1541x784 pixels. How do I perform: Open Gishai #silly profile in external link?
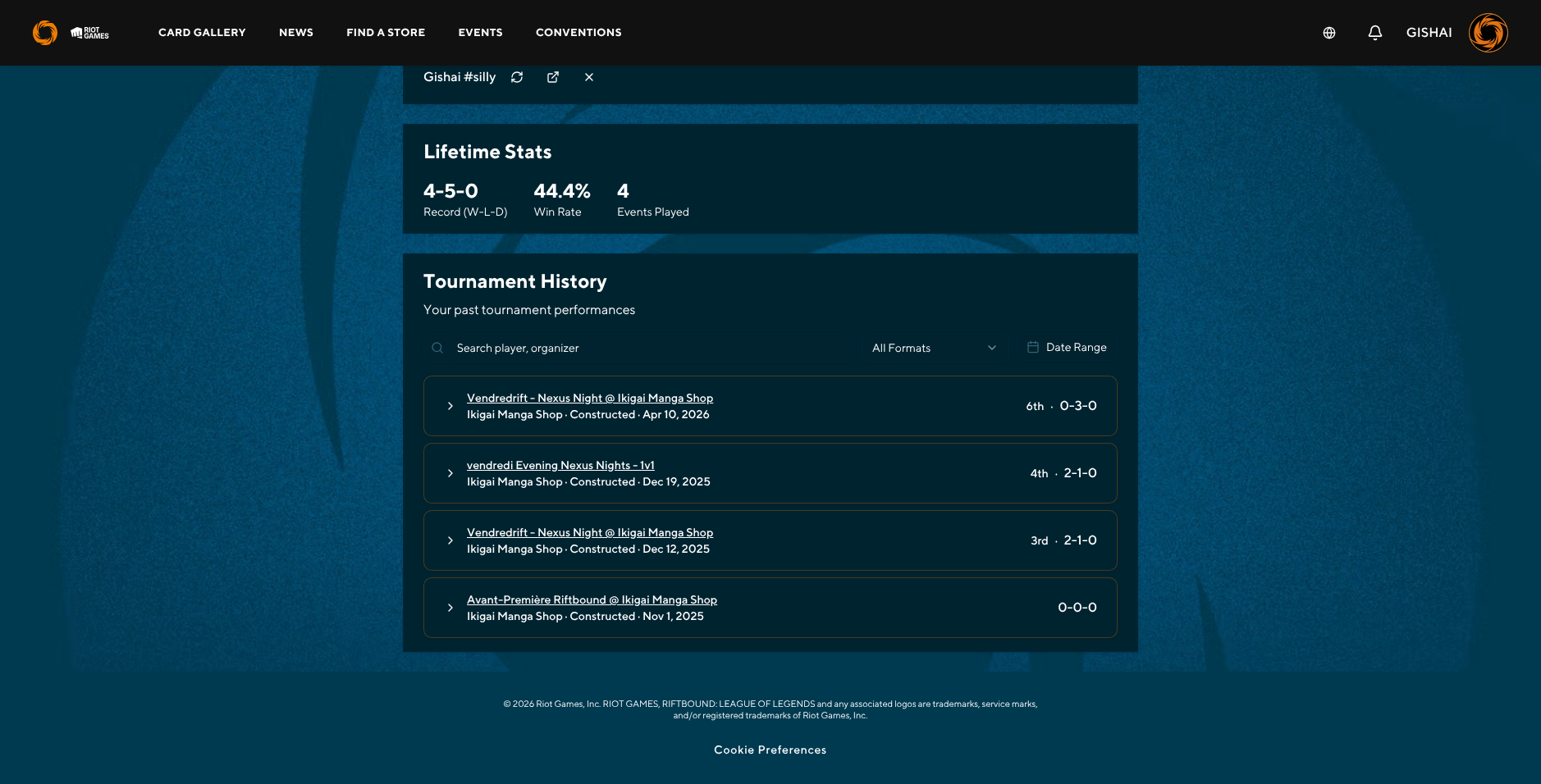553,77
